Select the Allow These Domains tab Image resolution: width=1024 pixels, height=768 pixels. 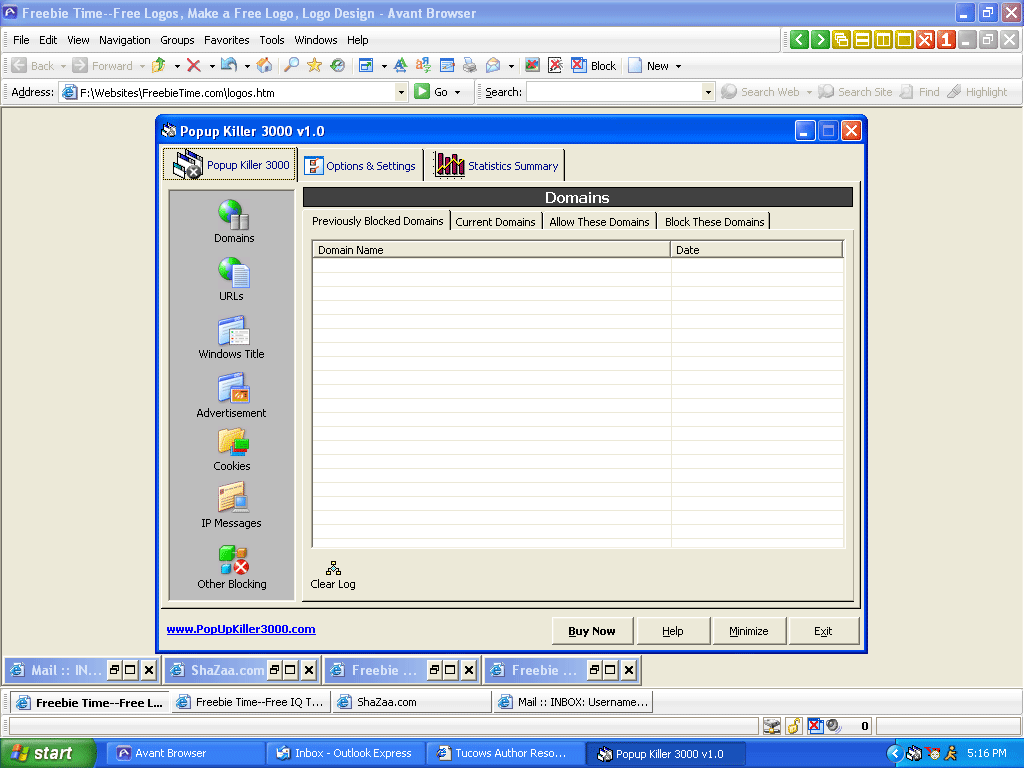point(600,222)
